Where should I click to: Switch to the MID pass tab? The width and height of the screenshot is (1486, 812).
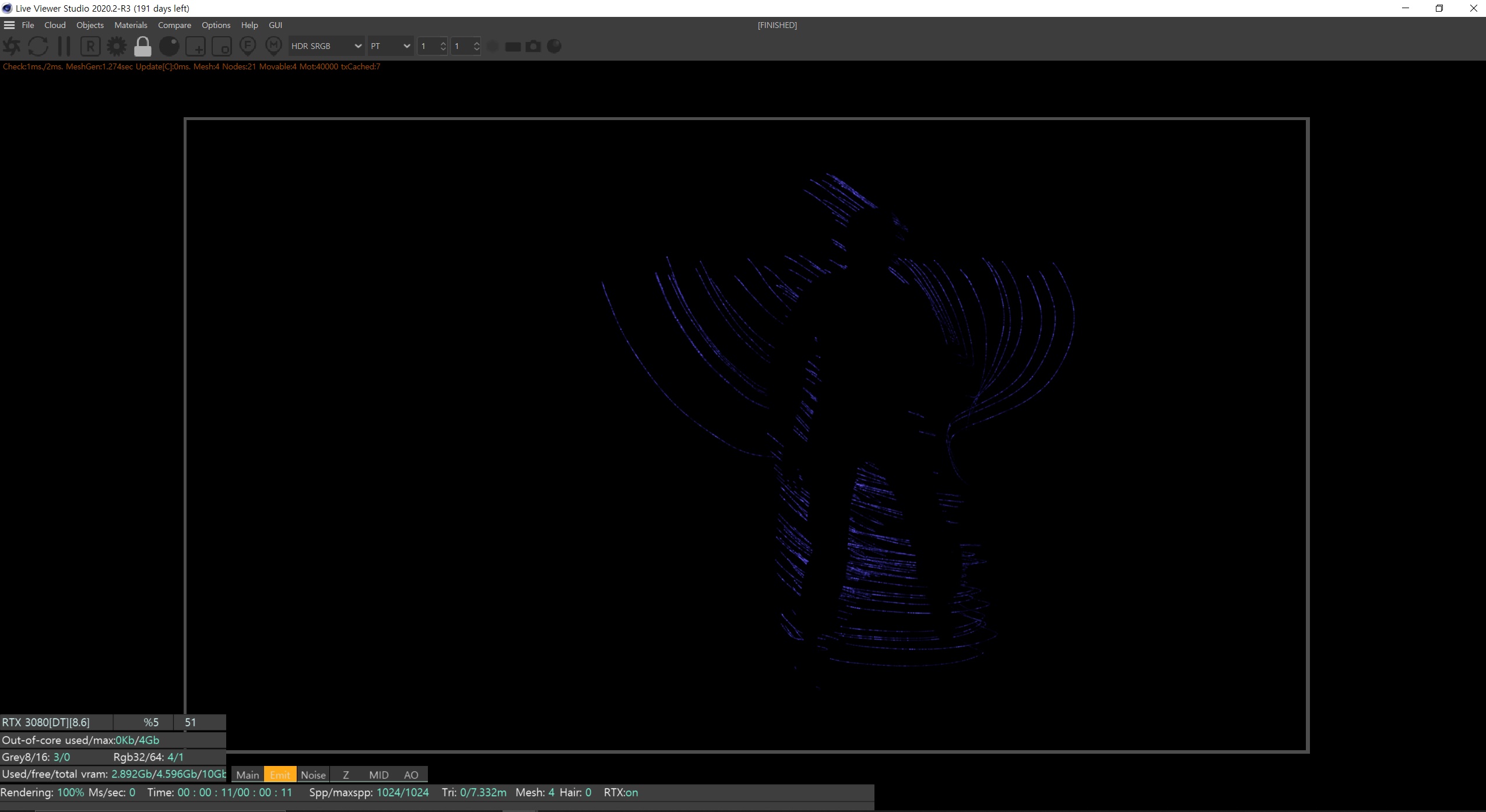click(x=379, y=775)
